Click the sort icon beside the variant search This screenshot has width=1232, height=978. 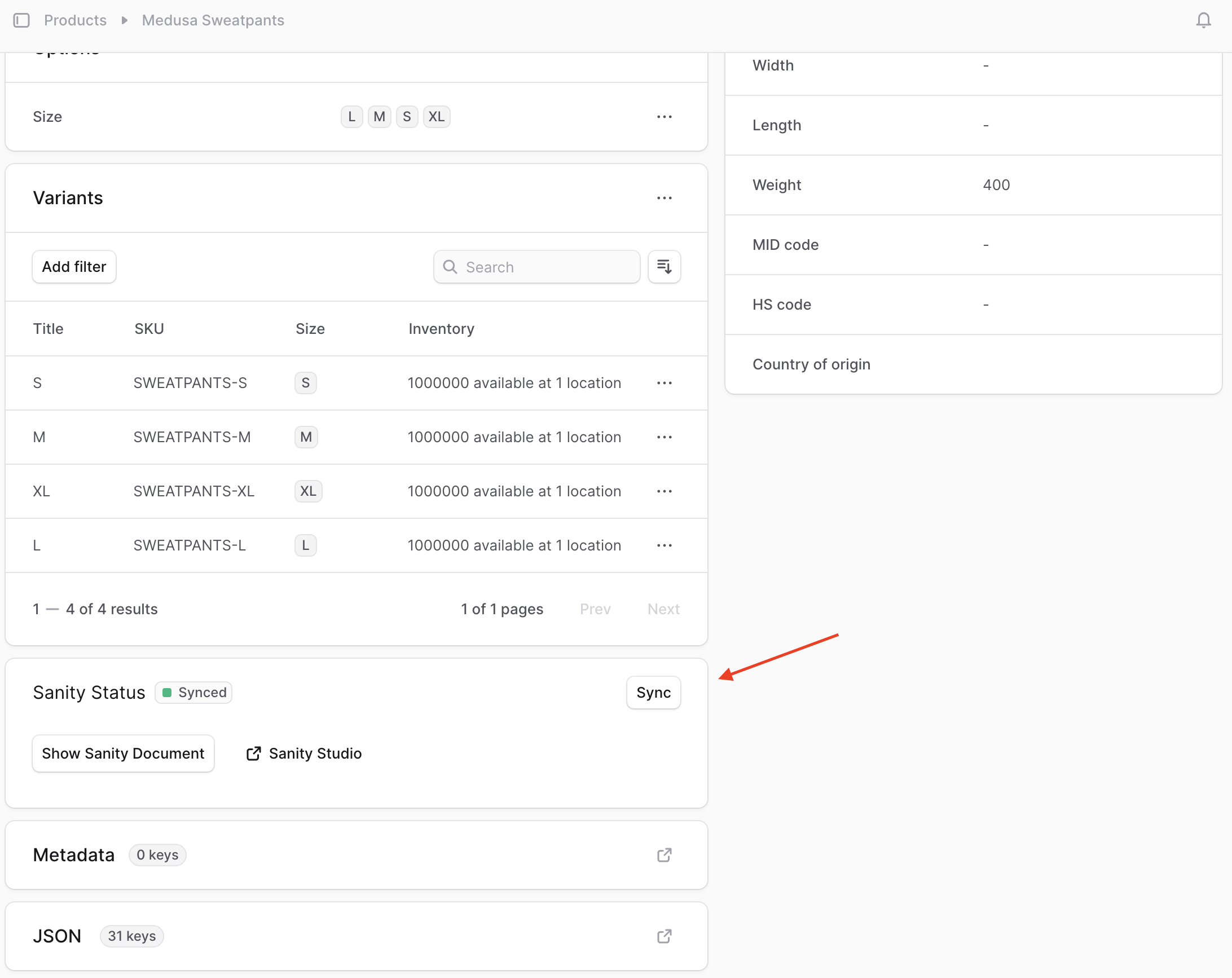tap(664, 266)
